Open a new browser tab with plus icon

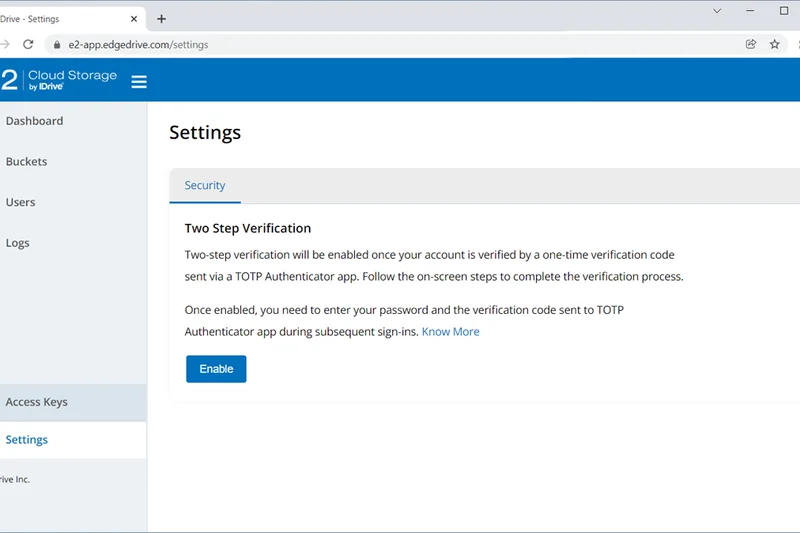pos(162,18)
